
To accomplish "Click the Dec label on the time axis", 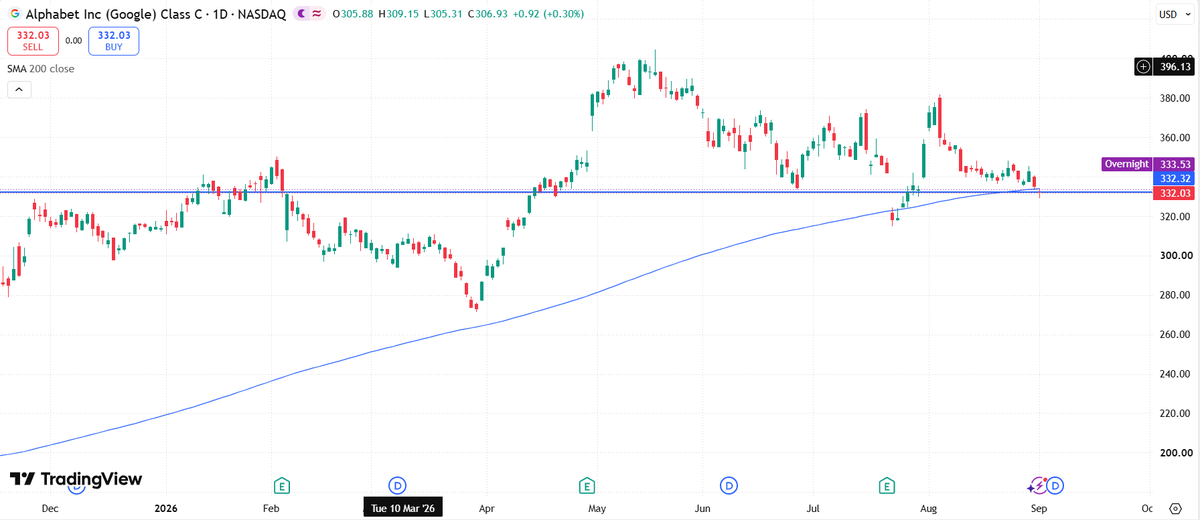I will [x=51, y=508].
